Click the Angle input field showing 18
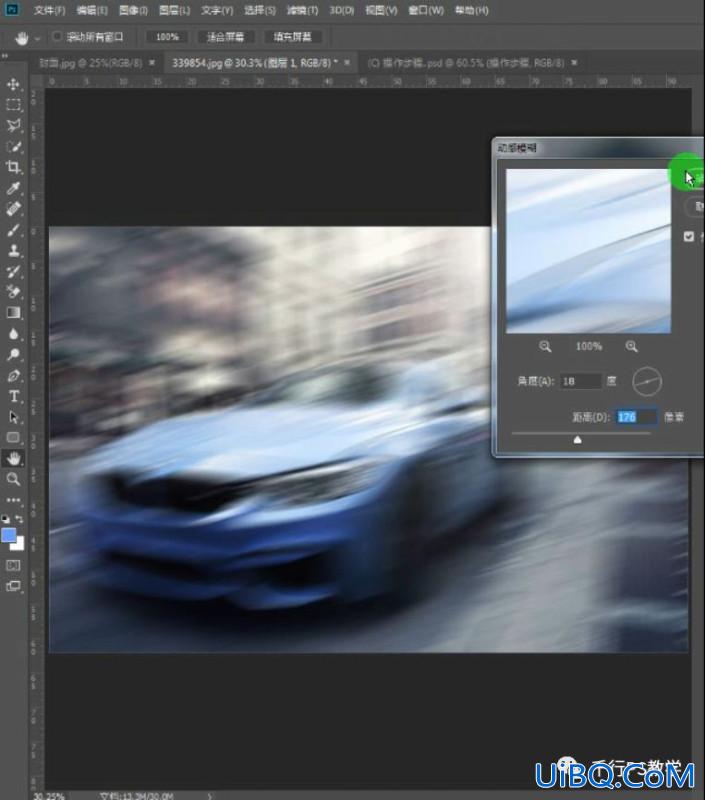 (581, 381)
